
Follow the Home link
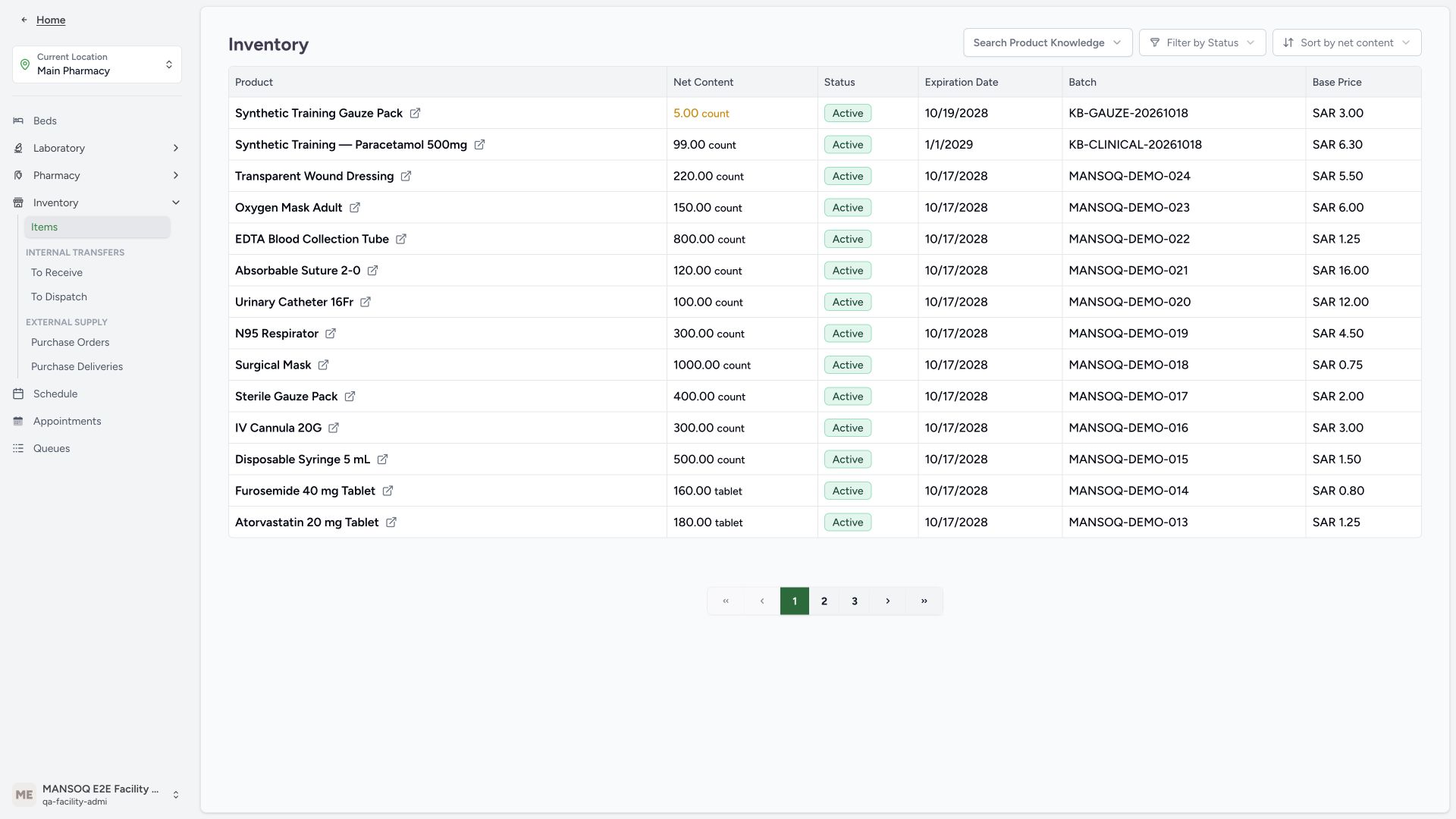point(51,20)
